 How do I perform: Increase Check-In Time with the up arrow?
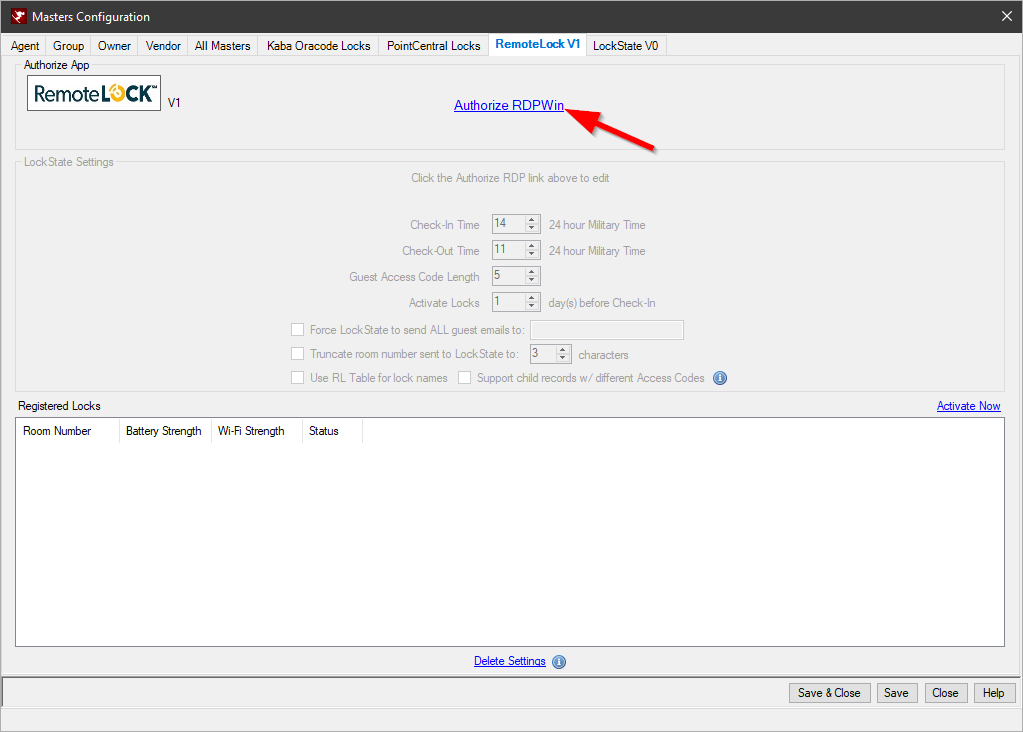point(531,219)
